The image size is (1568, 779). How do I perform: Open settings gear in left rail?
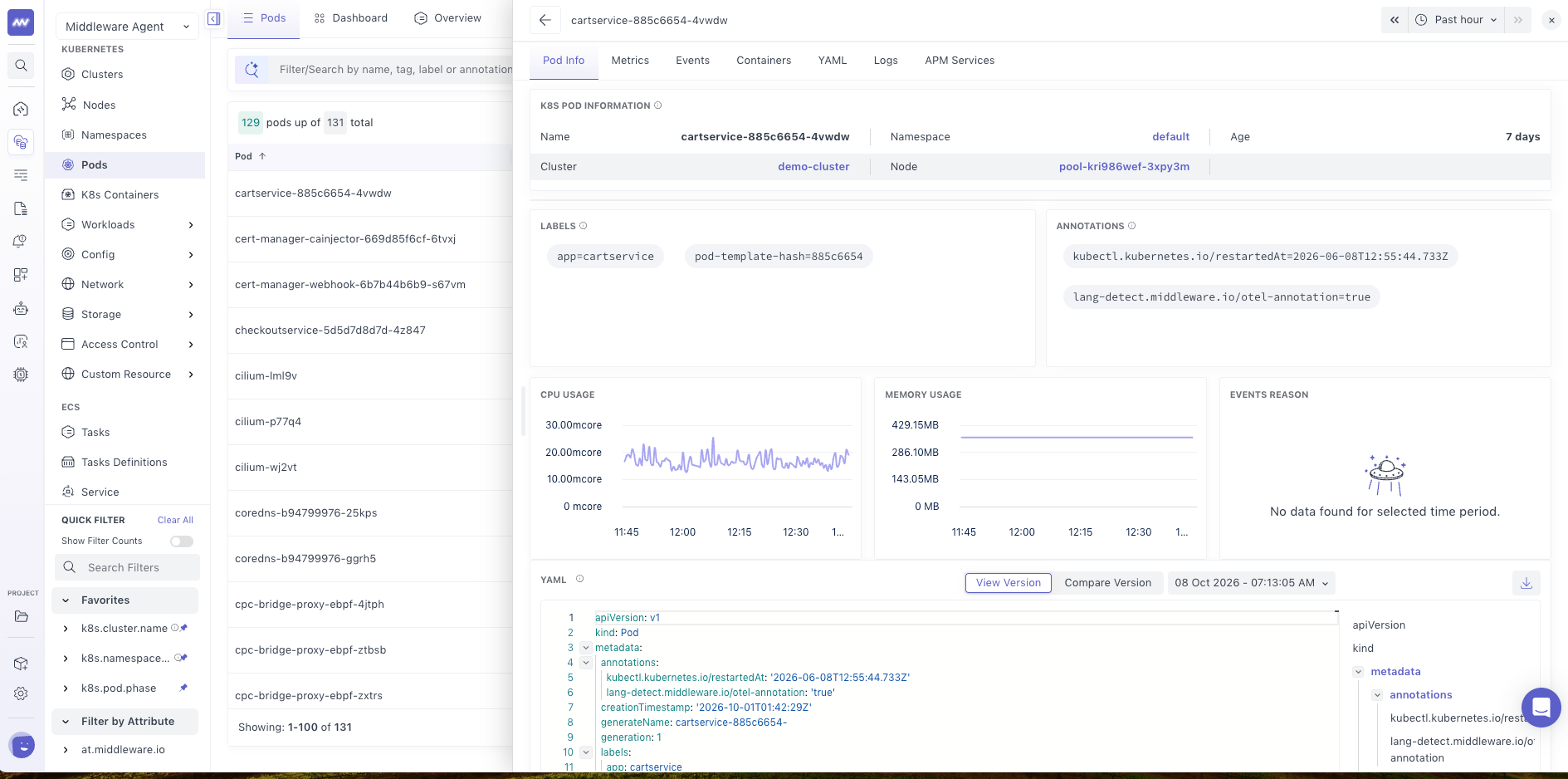[22, 693]
